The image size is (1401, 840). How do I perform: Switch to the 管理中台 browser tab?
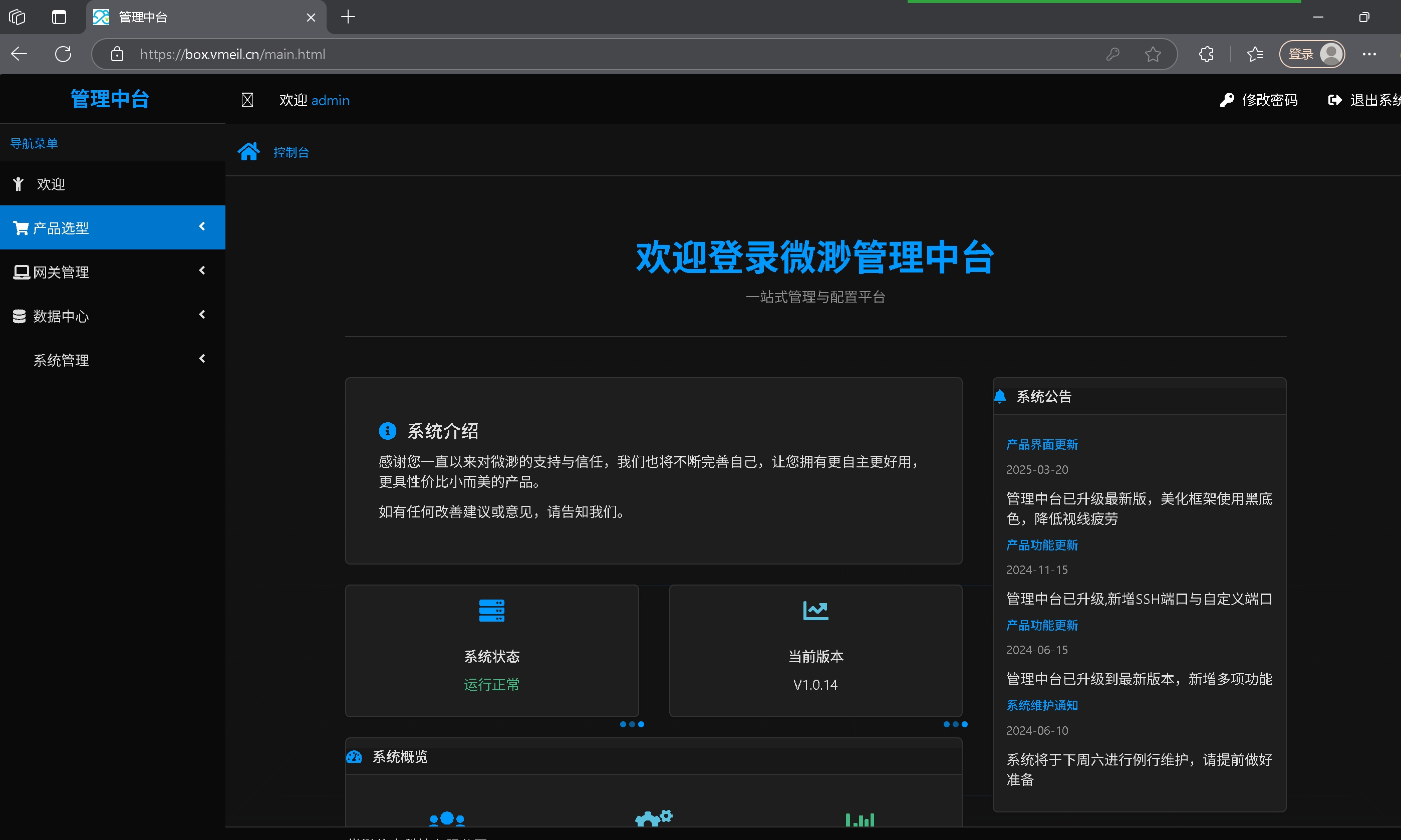point(142,17)
